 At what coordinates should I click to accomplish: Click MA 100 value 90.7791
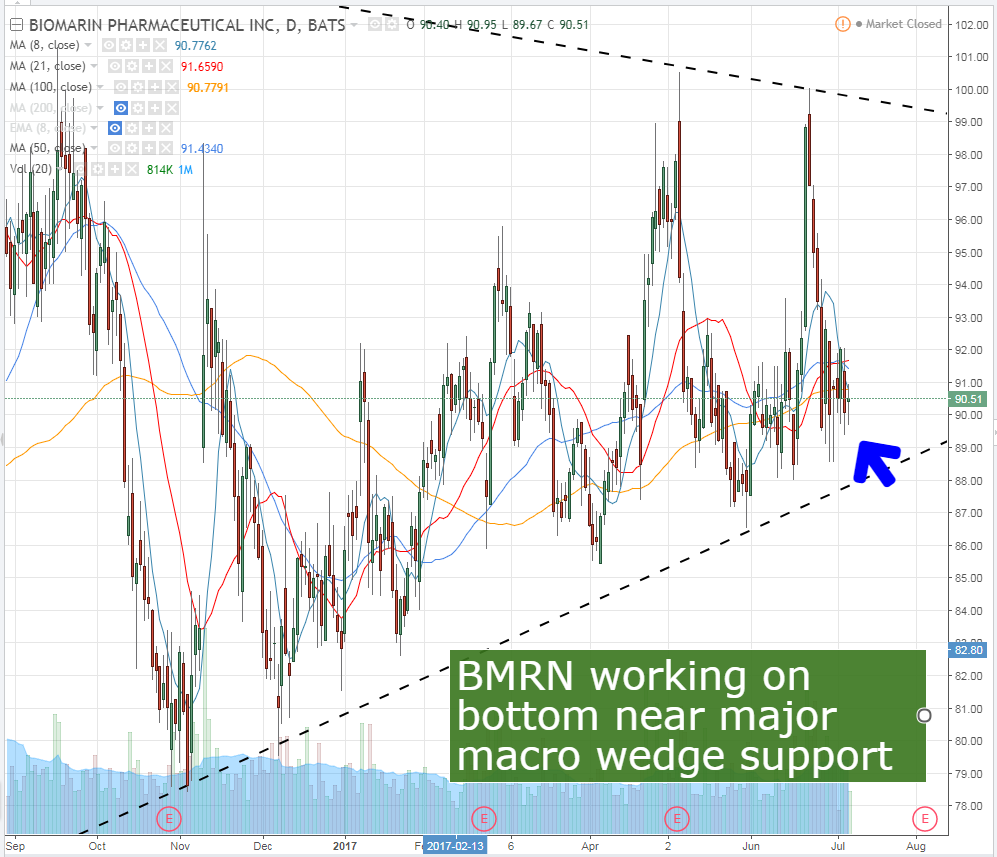point(208,88)
